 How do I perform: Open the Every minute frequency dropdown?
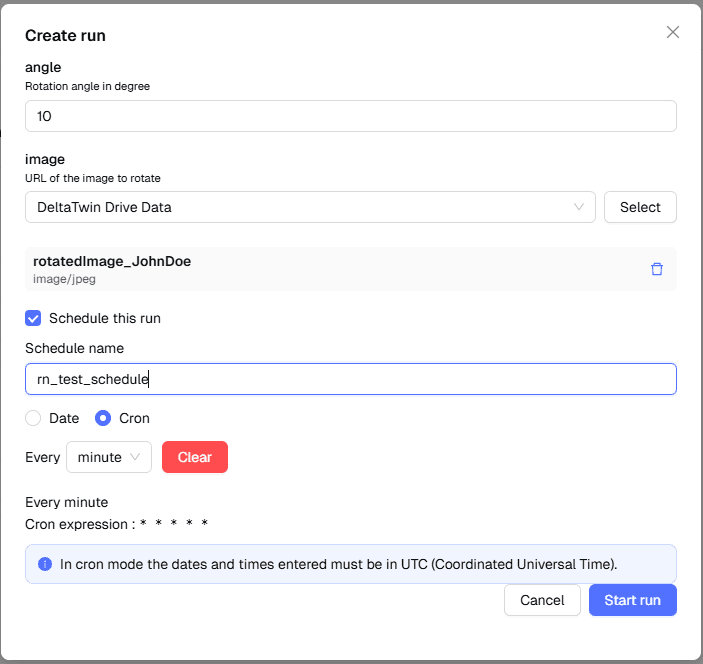click(108, 457)
